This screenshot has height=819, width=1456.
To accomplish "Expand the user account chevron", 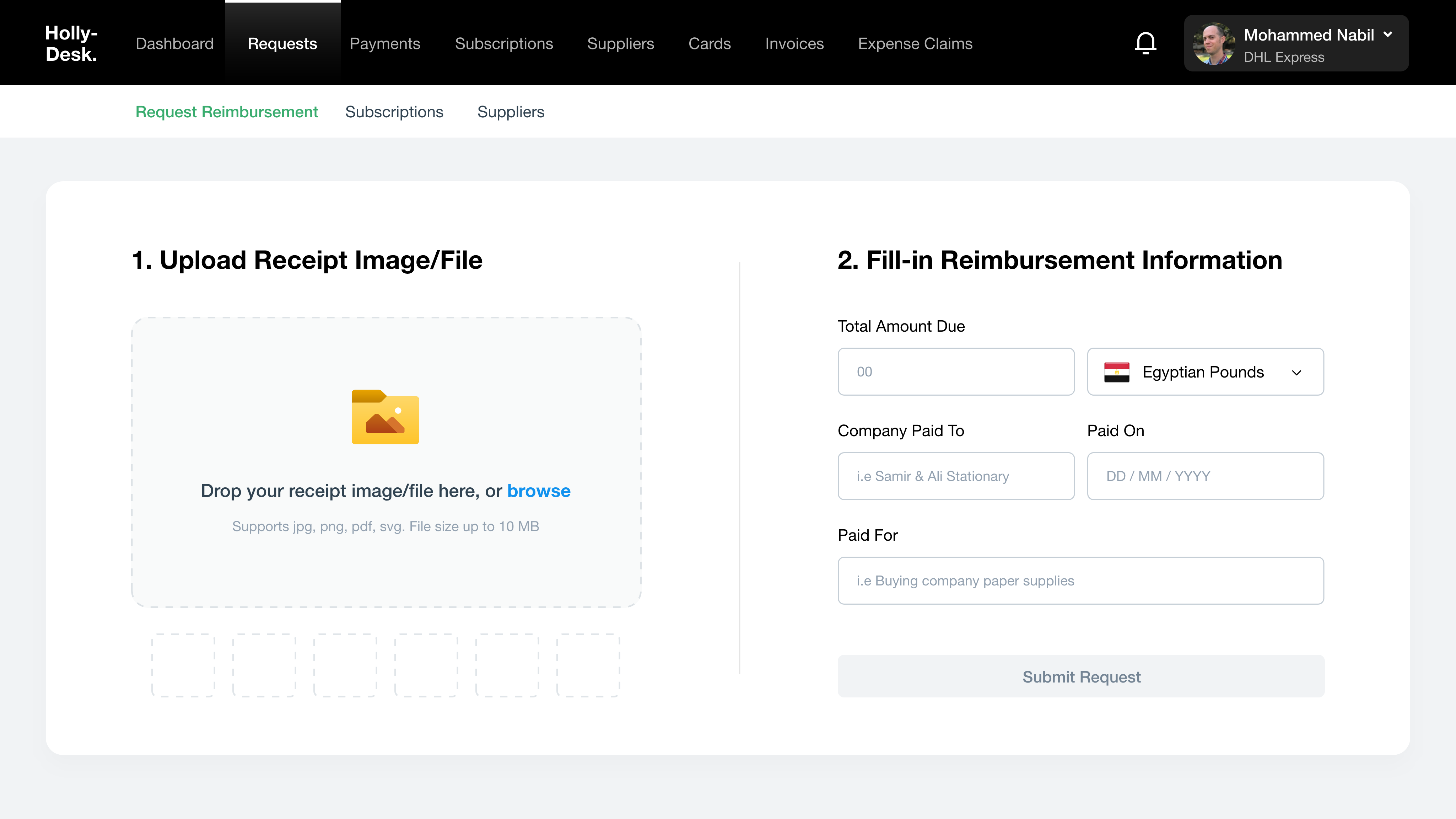I will pos(1388,34).
